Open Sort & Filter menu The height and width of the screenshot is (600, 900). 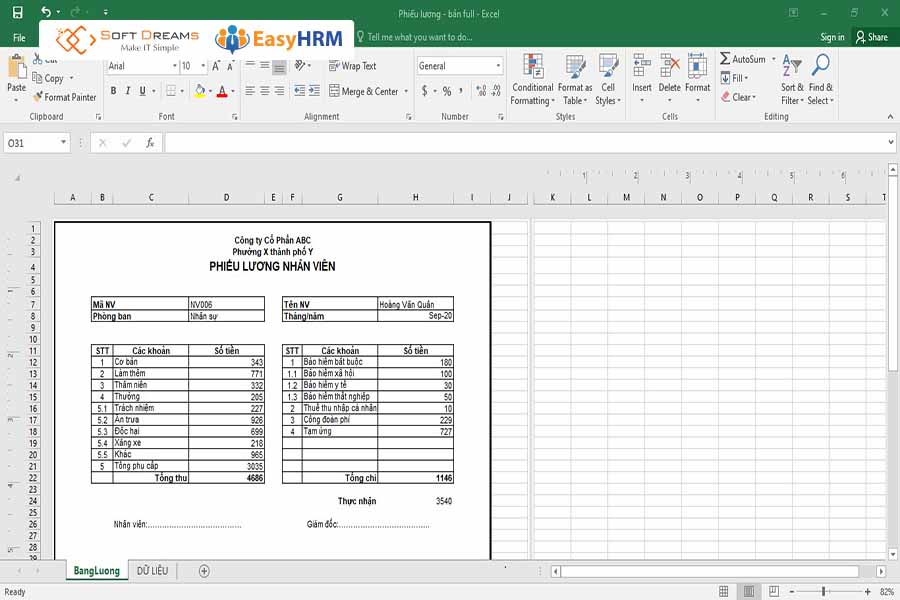(792, 80)
